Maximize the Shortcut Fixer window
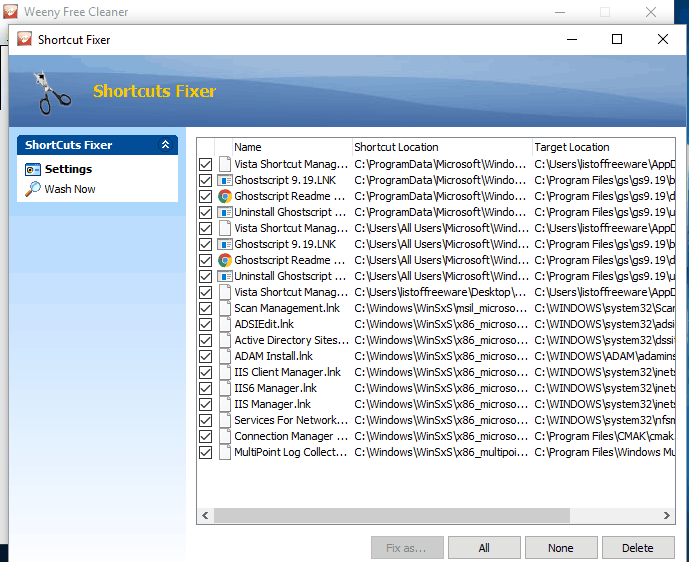 pyautogui.click(x=617, y=39)
